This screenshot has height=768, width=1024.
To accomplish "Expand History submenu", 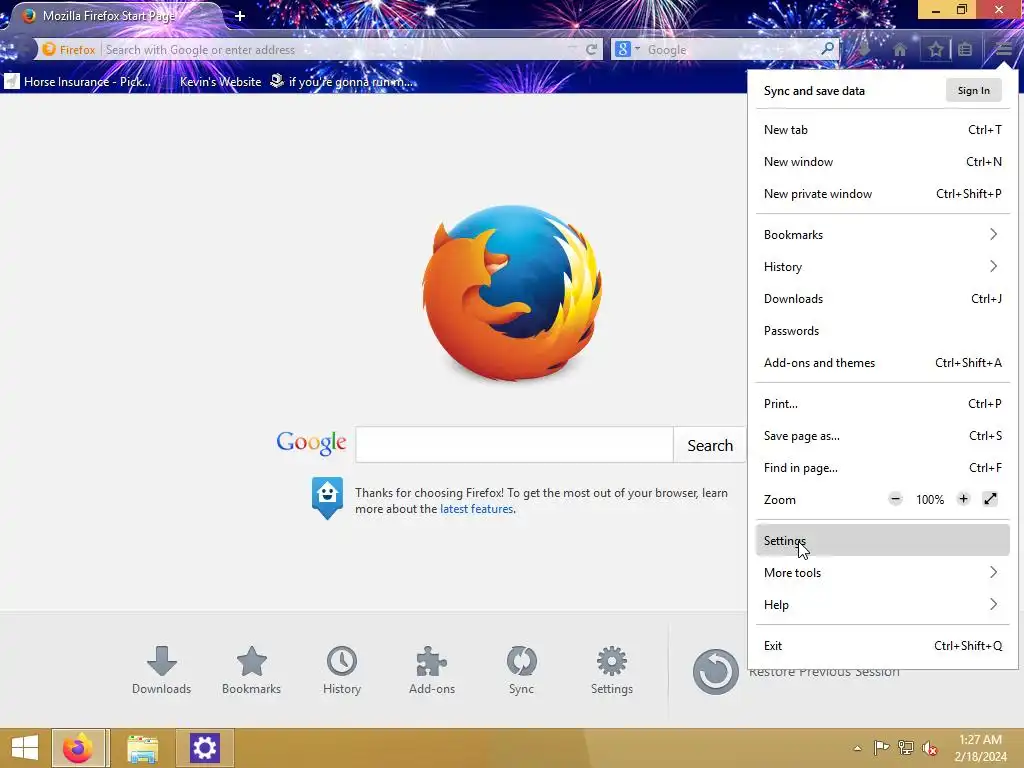I will pyautogui.click(x=882, y=266).
